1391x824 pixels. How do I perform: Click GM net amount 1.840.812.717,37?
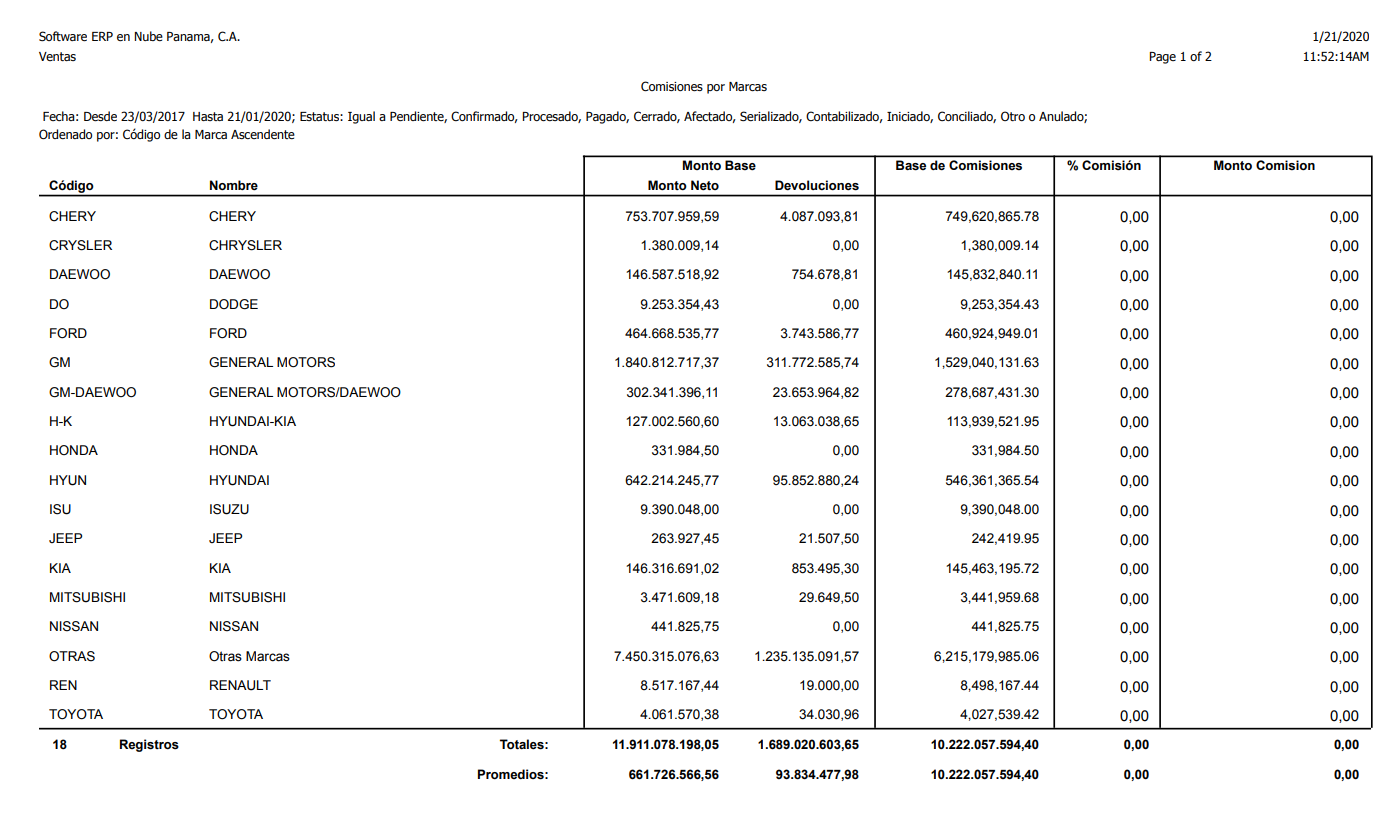coord(667,363)
